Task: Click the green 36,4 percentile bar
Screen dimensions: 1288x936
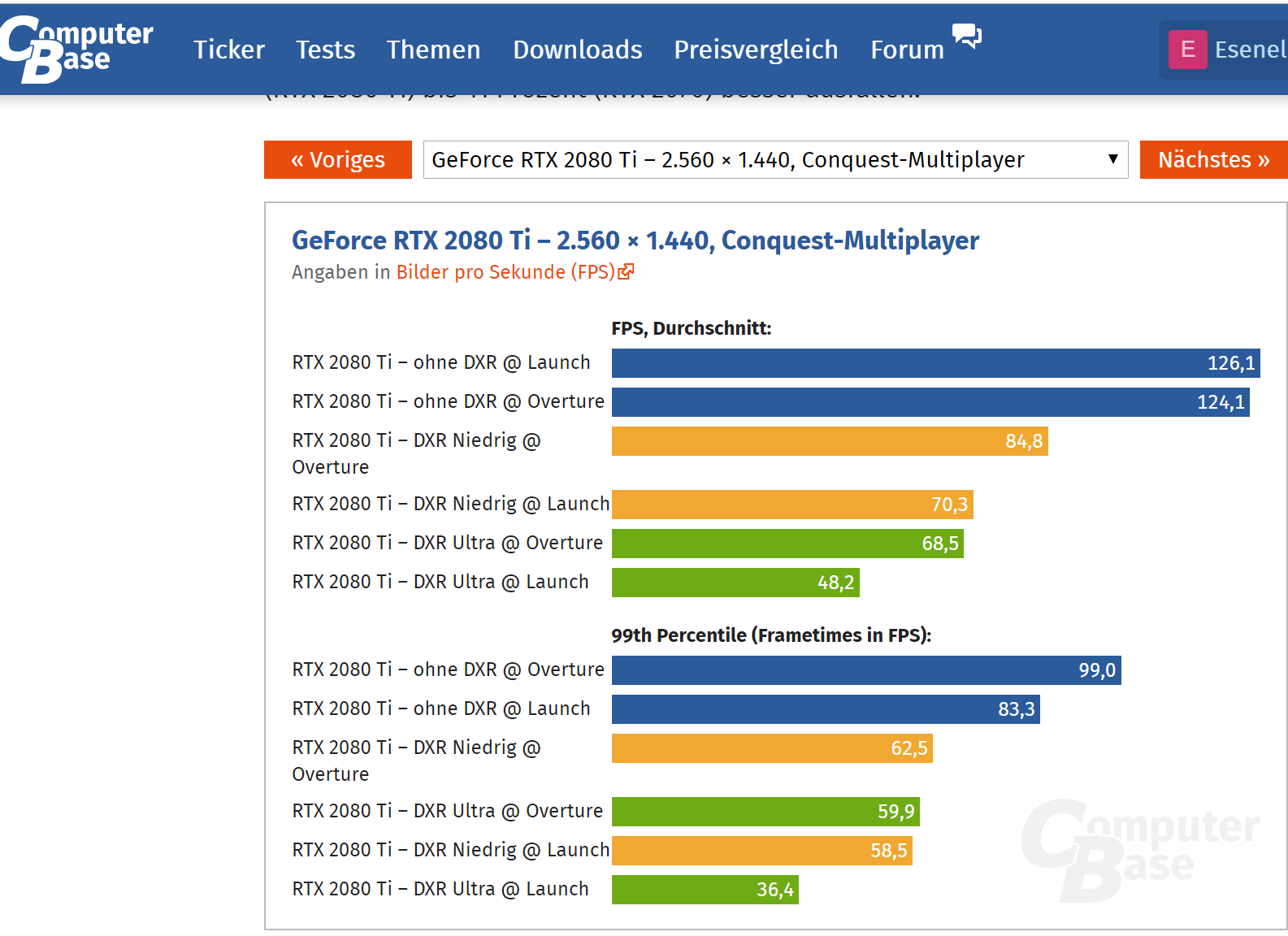Action: (x=705, y=890)
